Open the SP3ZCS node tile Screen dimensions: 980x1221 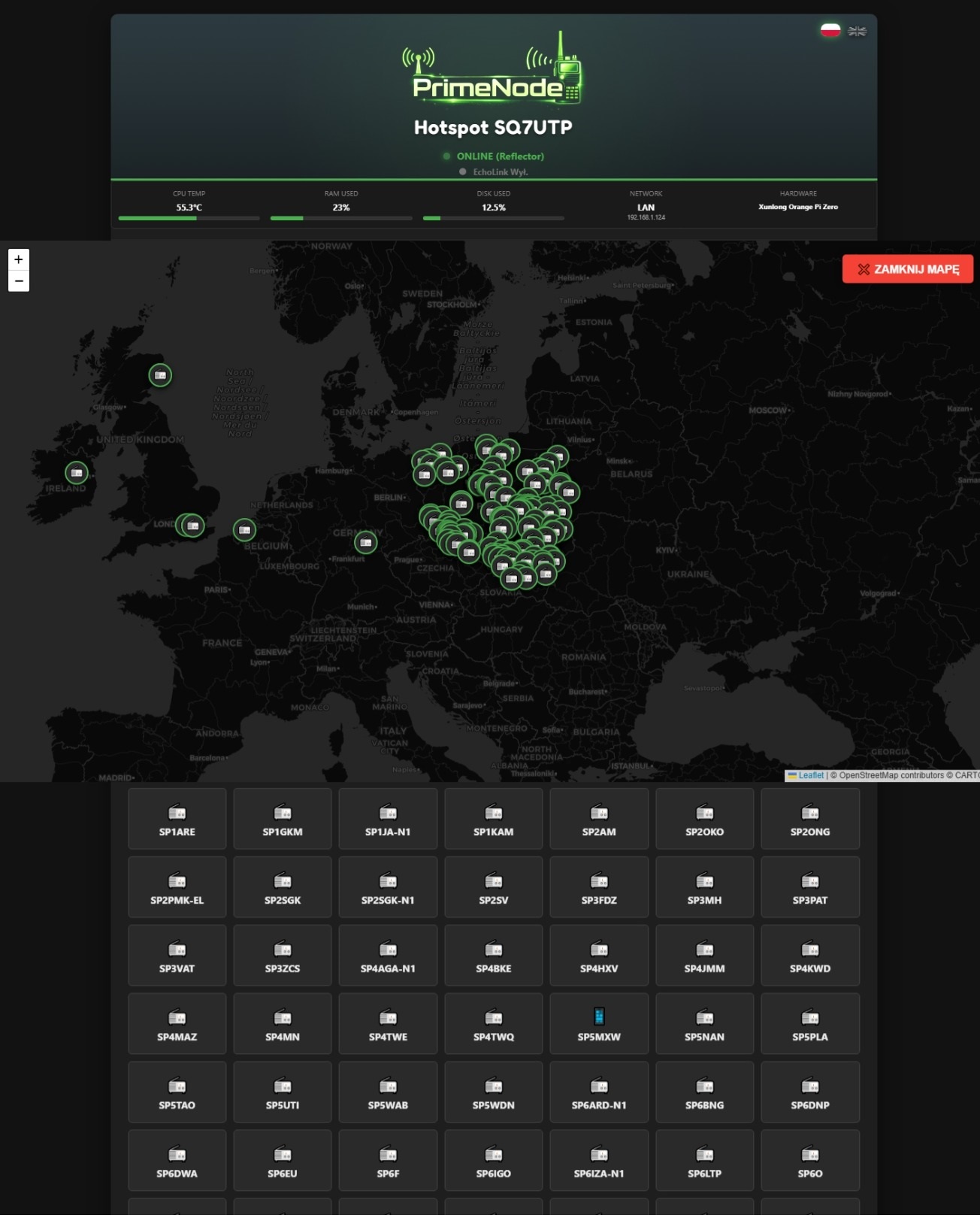pyautogui.click(x=283, y=956)
